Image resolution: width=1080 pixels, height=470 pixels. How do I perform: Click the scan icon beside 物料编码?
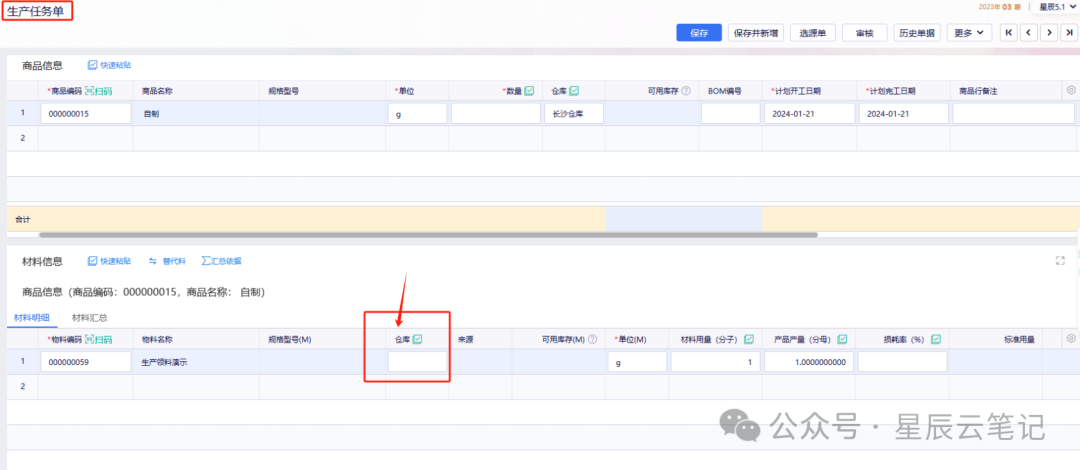coord(89,340)
